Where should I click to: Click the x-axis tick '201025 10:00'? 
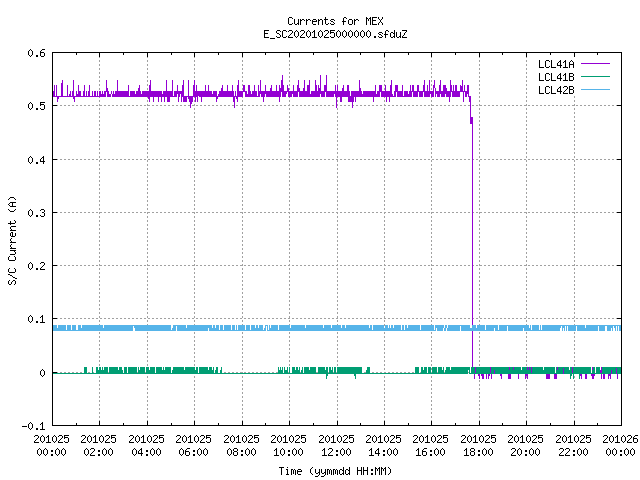click(288, 445)
